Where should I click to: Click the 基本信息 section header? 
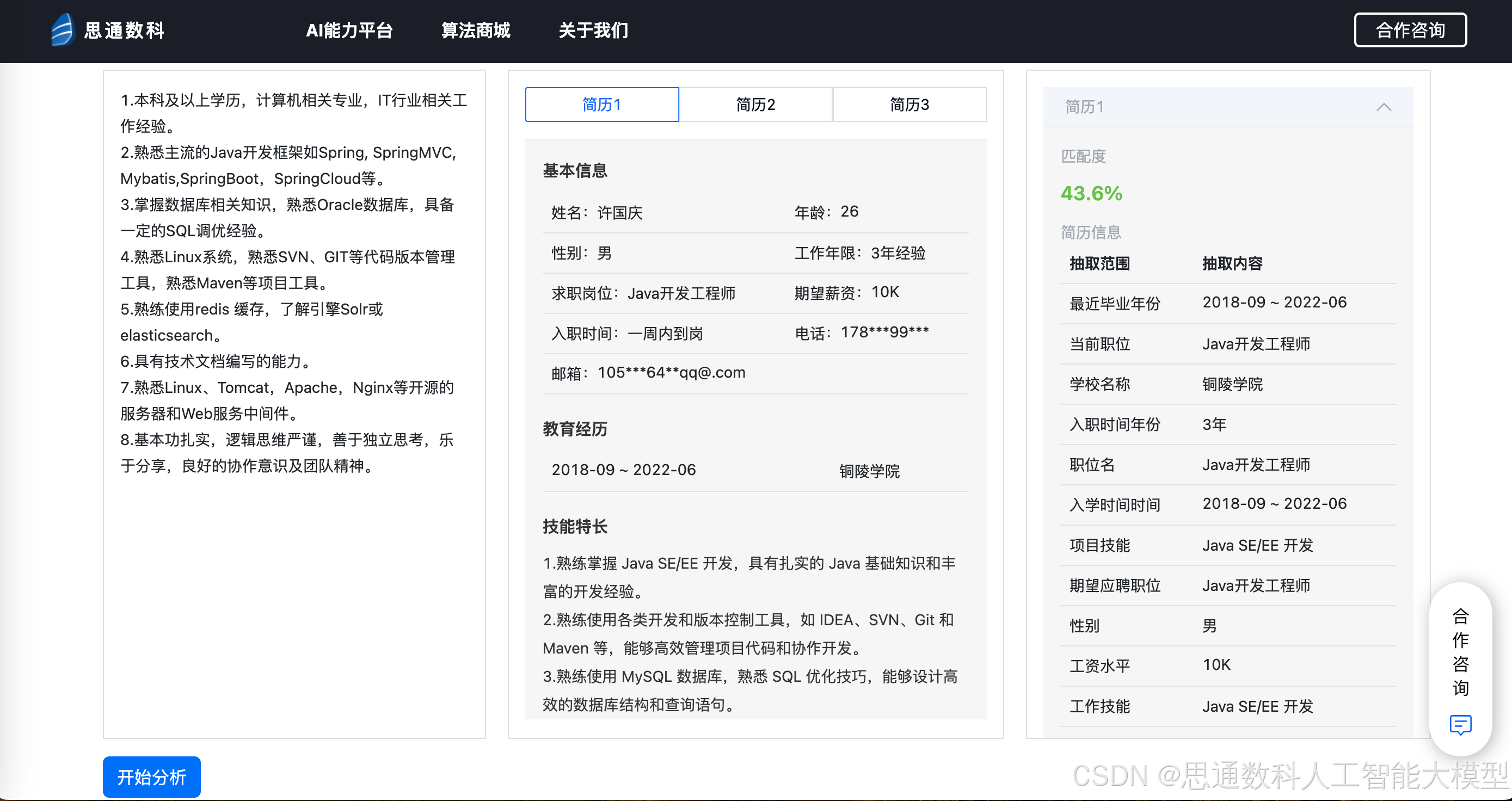575,171
